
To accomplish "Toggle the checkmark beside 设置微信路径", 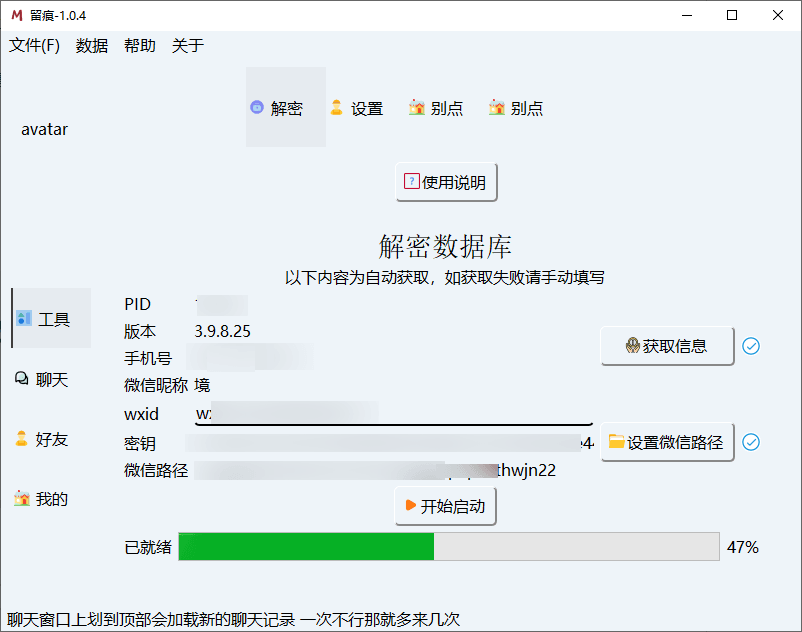I will pyautogui.click(x=751, y=440).
